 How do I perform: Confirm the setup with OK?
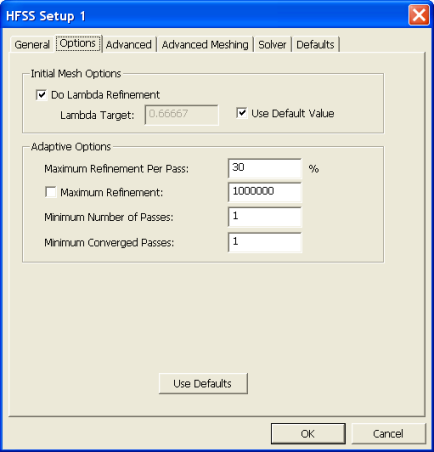tap(308, 434)
